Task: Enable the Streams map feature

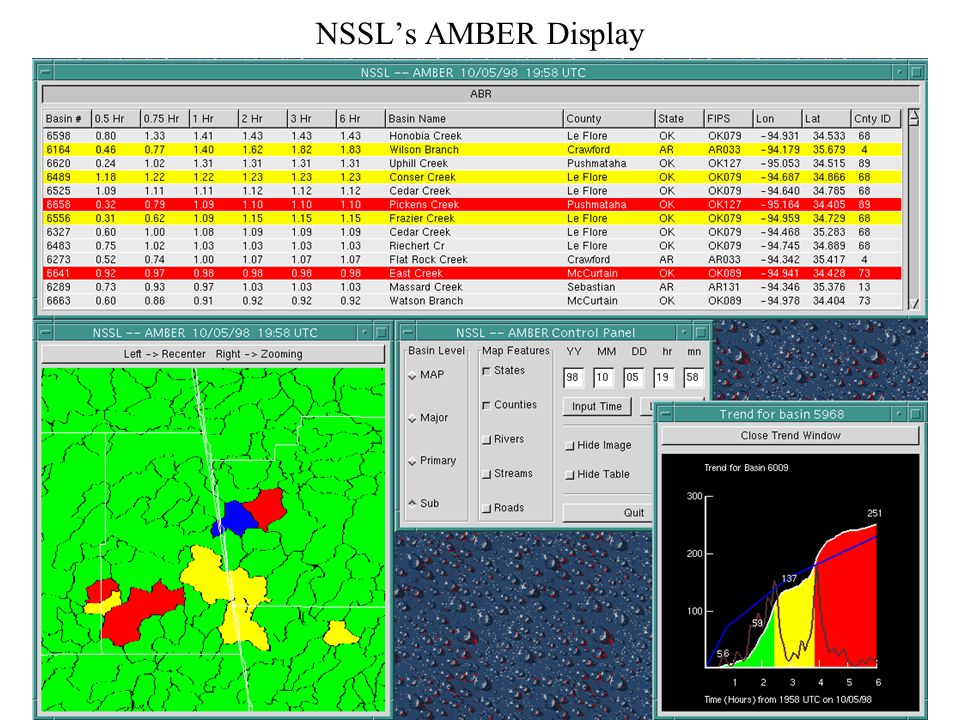Action: (x=486, y=474)
